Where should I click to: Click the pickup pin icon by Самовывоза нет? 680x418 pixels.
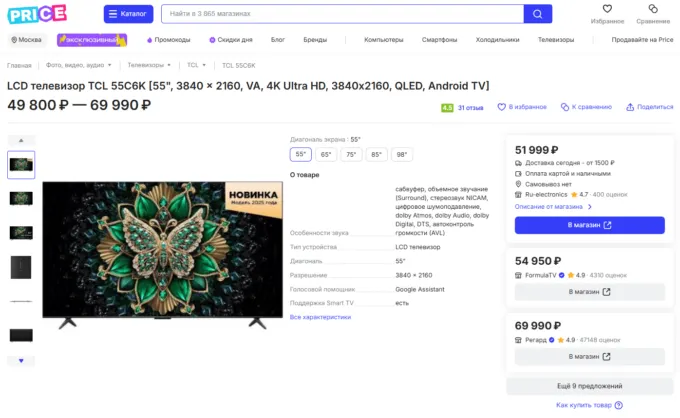pos(518,184)
